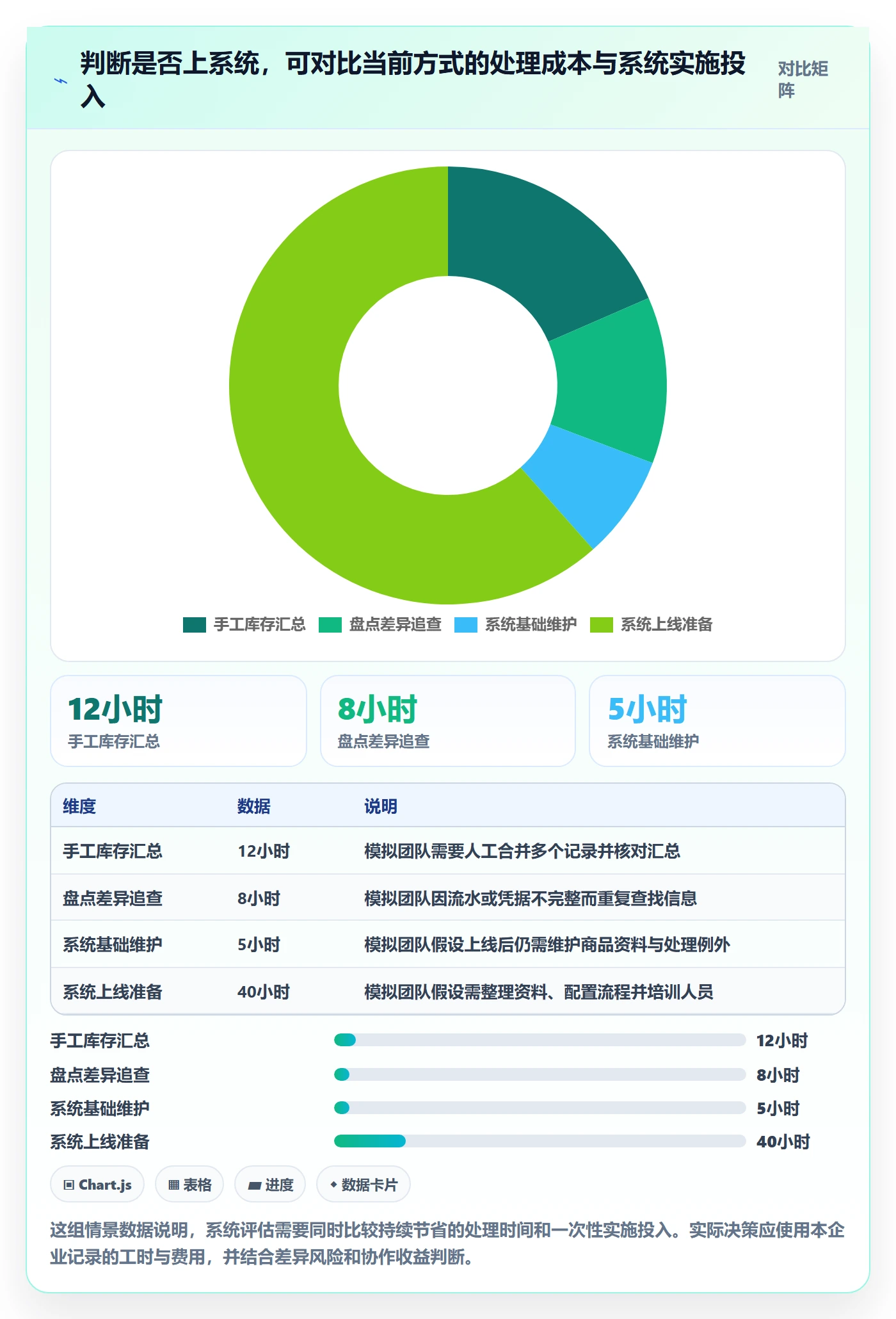Click description 模拟团队假设上线后仍需维护商品资料与处理例外
This screenshot has width=896, height=1319.
[547, 944]
